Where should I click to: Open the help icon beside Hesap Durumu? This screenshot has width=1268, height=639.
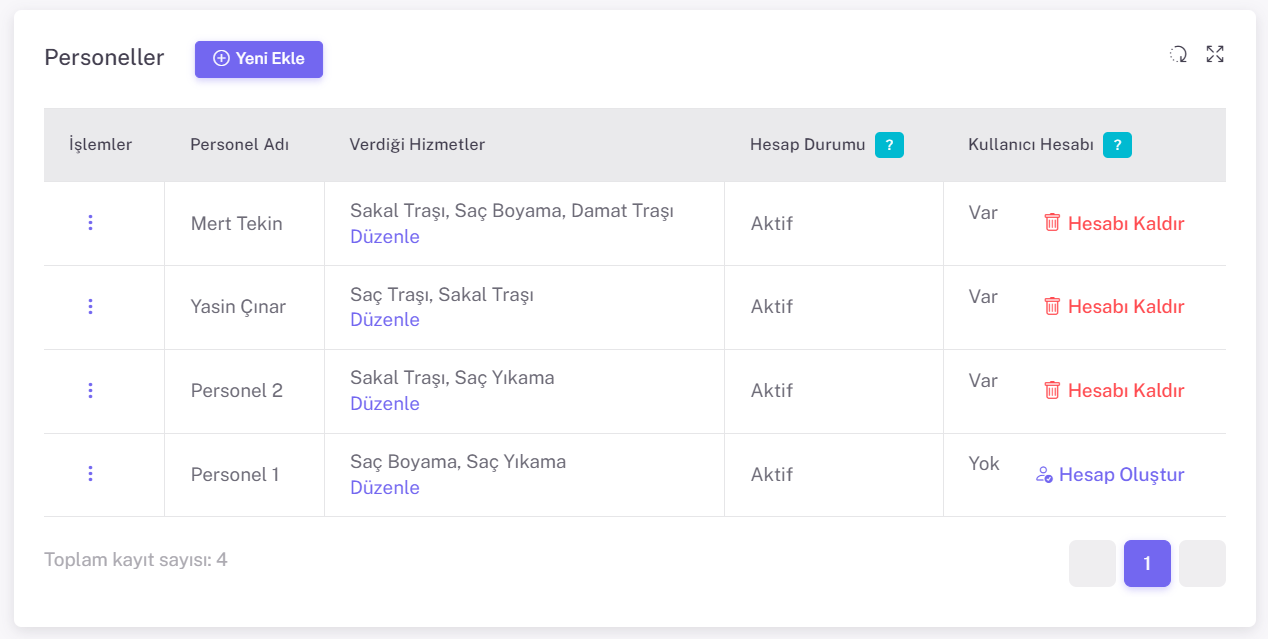click(889, 145)
